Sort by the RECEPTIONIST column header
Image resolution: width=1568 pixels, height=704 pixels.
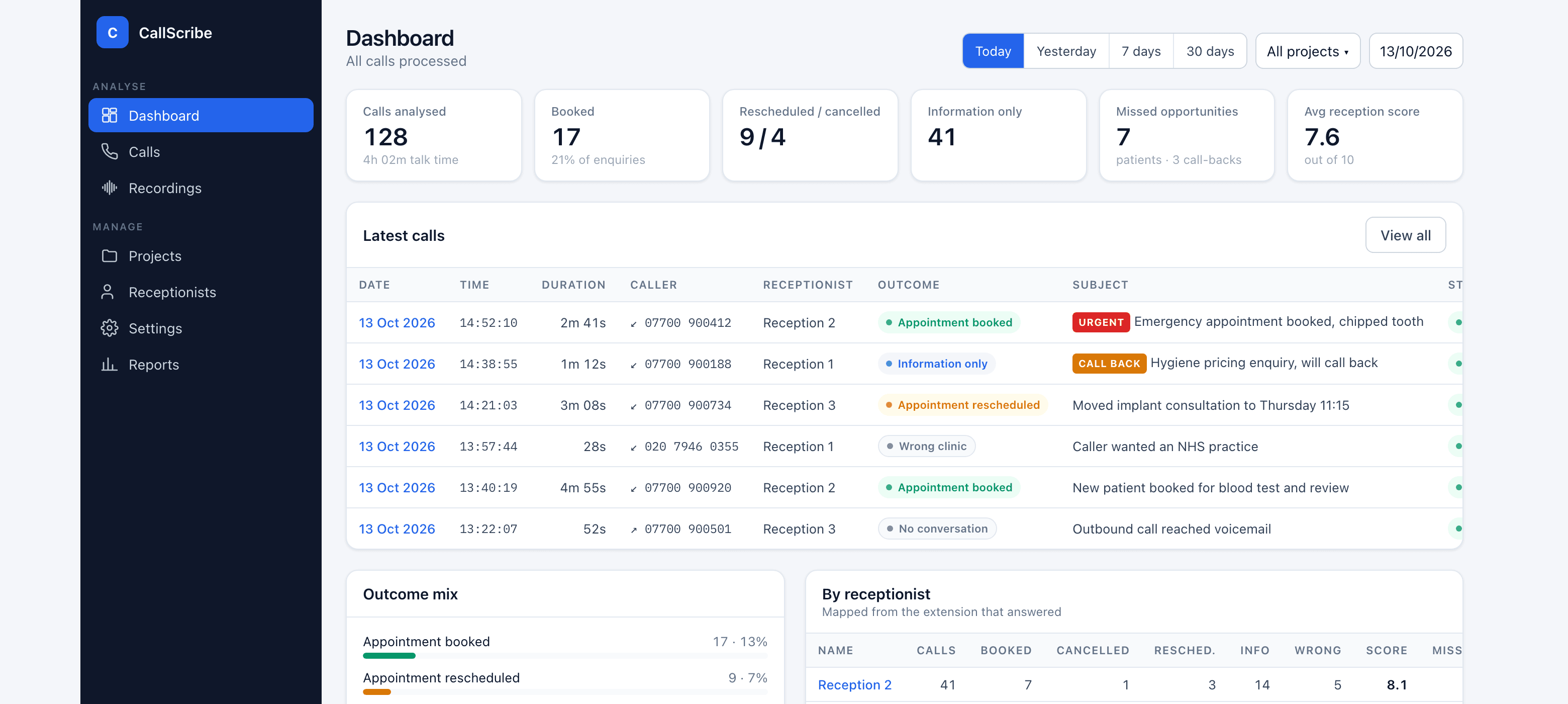click(808, 285)
